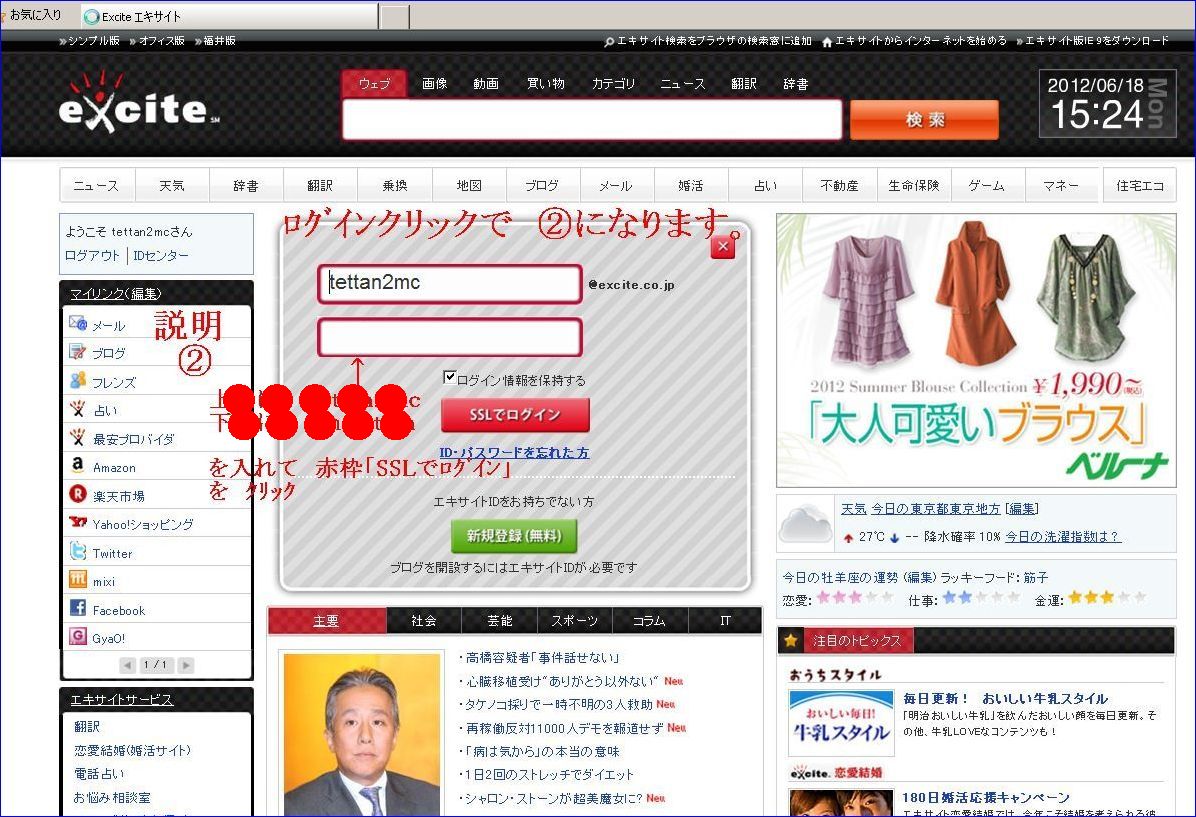This screenshot has width=1196, height=817.
Task: Open the ブログ icon in My Links
Action: [x=78, y=352]
